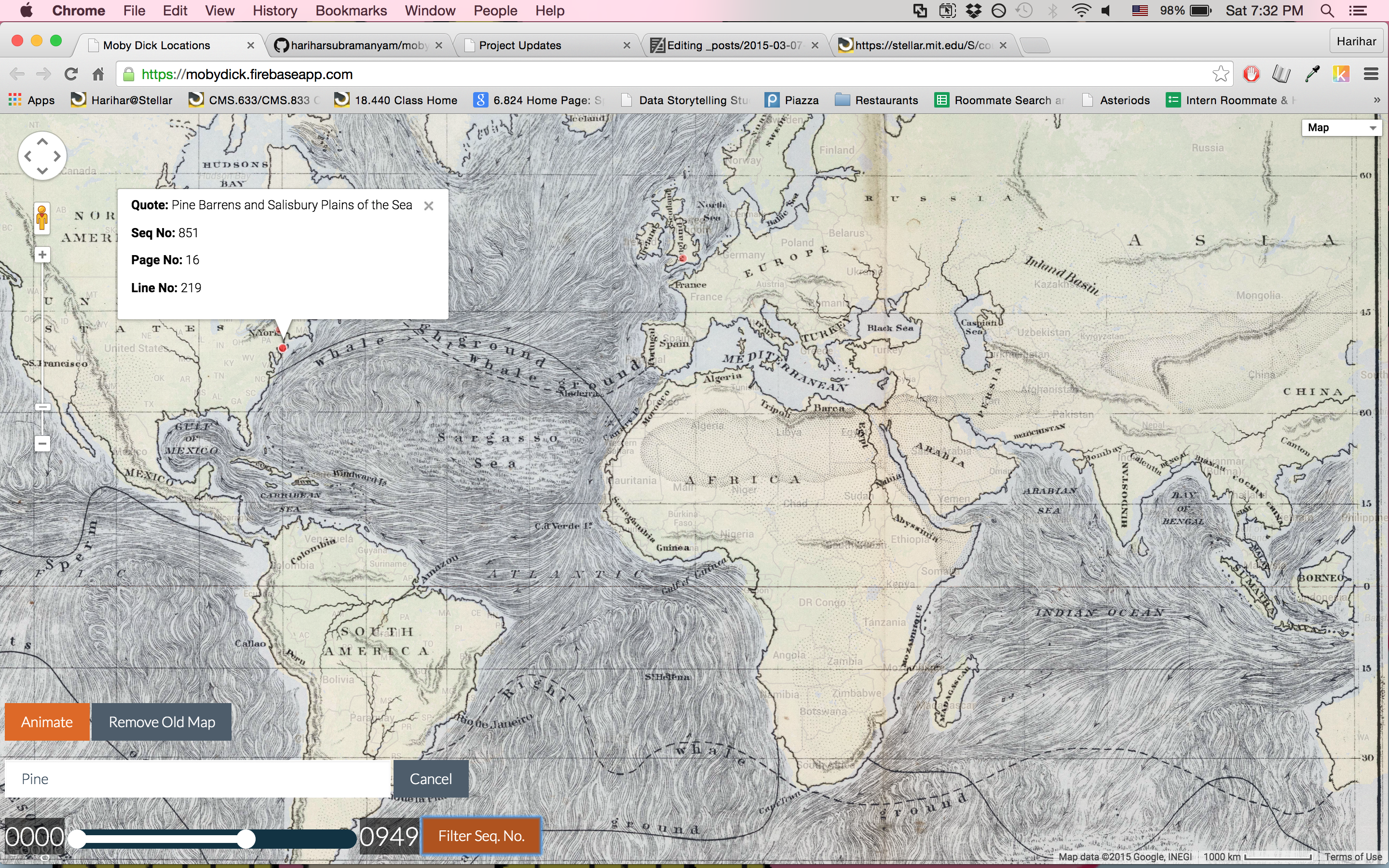Open the View menu
This screenshot has width=1389, height=868.
point(220,10)
